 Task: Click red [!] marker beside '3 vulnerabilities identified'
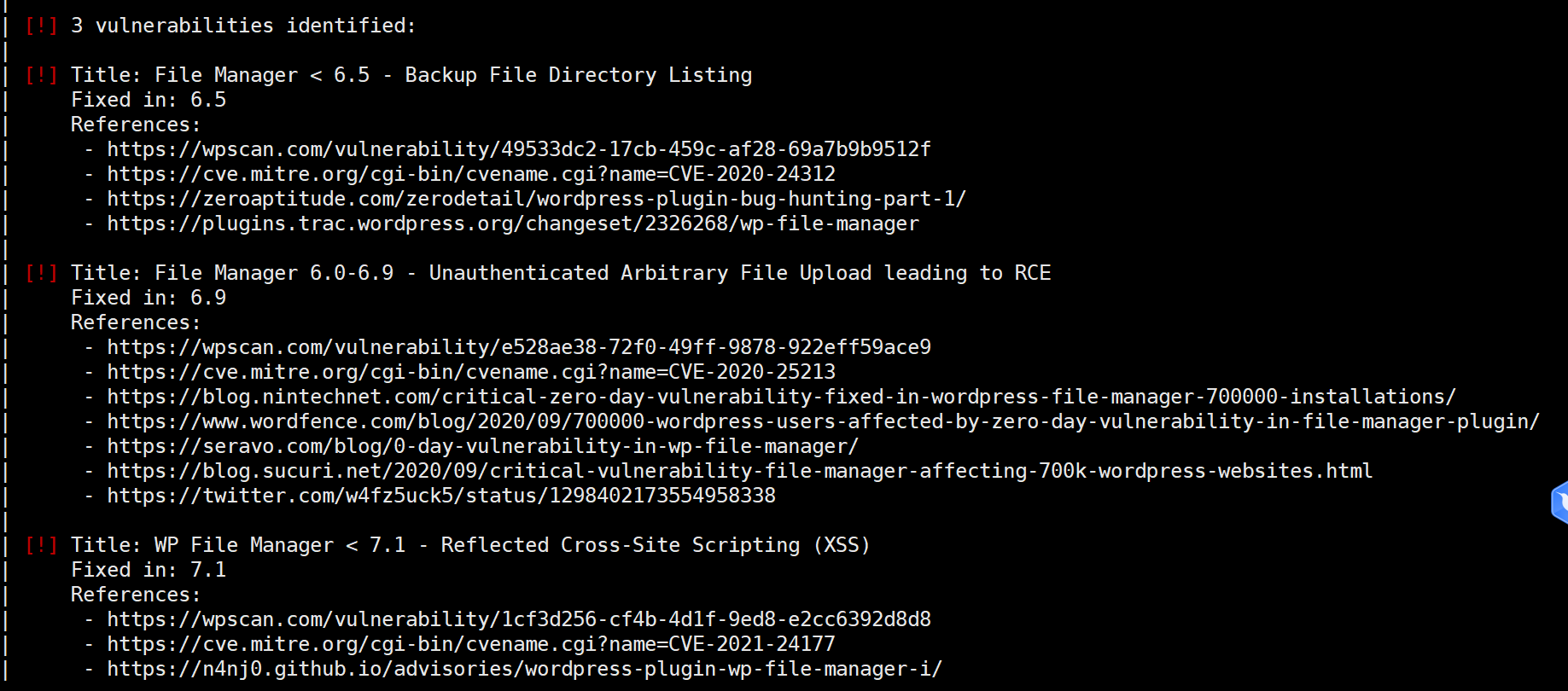point(41,26)
